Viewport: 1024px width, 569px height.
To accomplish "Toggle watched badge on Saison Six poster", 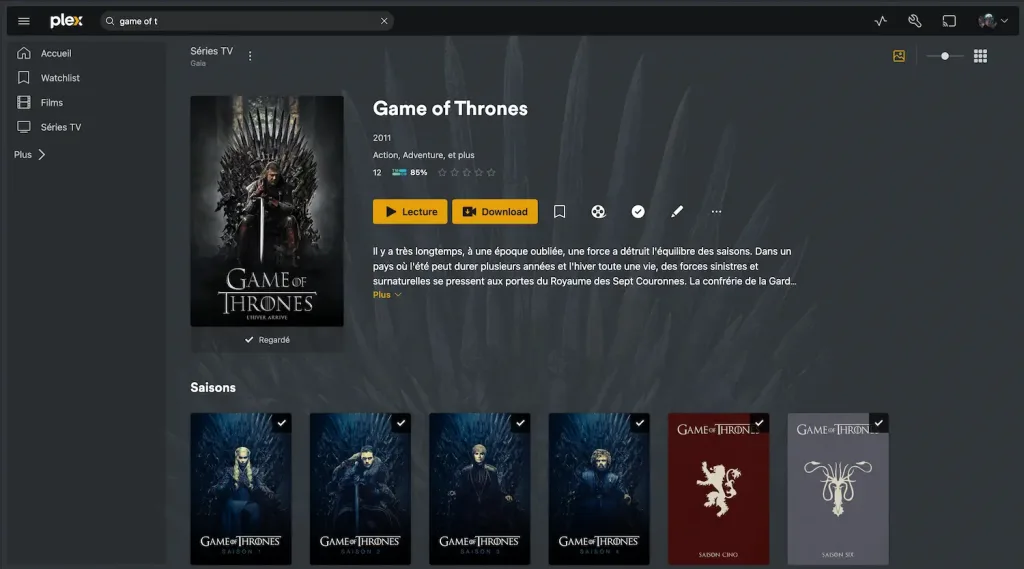I will point(879,423).
